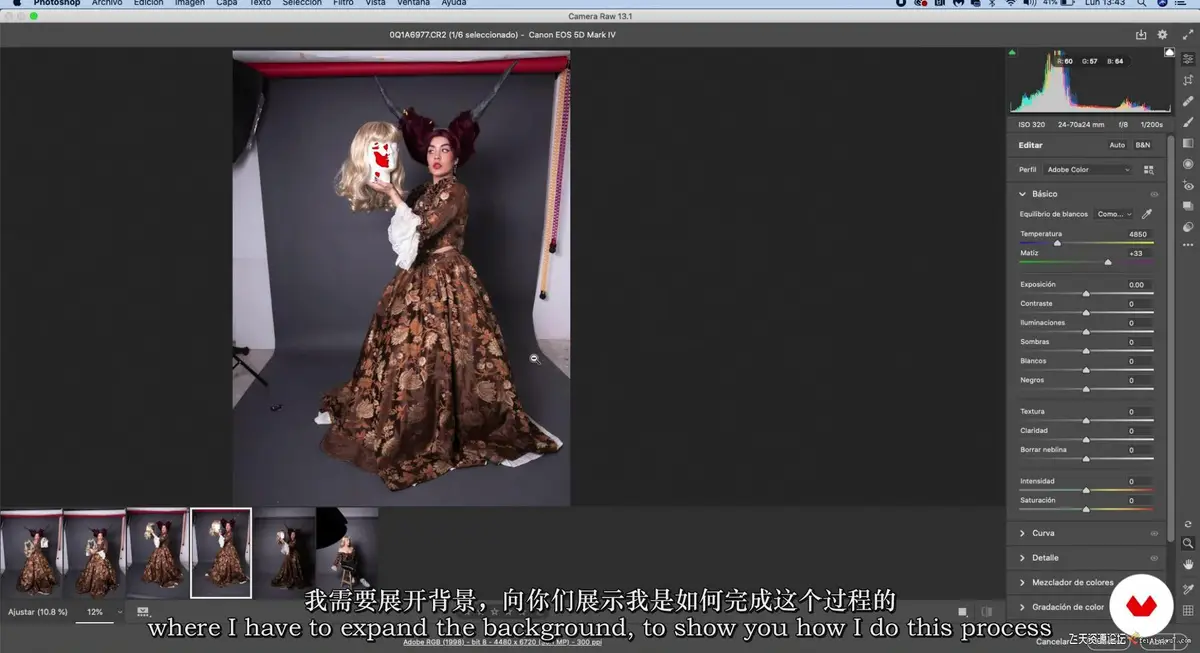1200x653 pixels.
Task: Select the sixth filmstrip thumbnail with seated blonde model
Action: 347,553
